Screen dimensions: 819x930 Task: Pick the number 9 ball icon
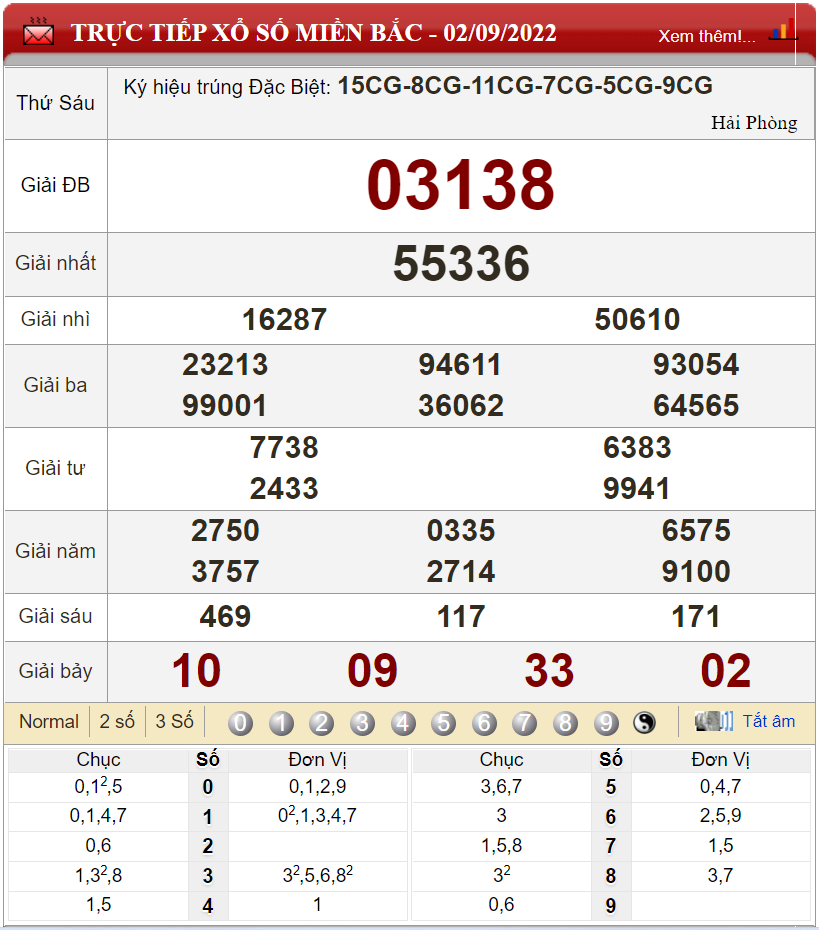(x=606, y=723)
